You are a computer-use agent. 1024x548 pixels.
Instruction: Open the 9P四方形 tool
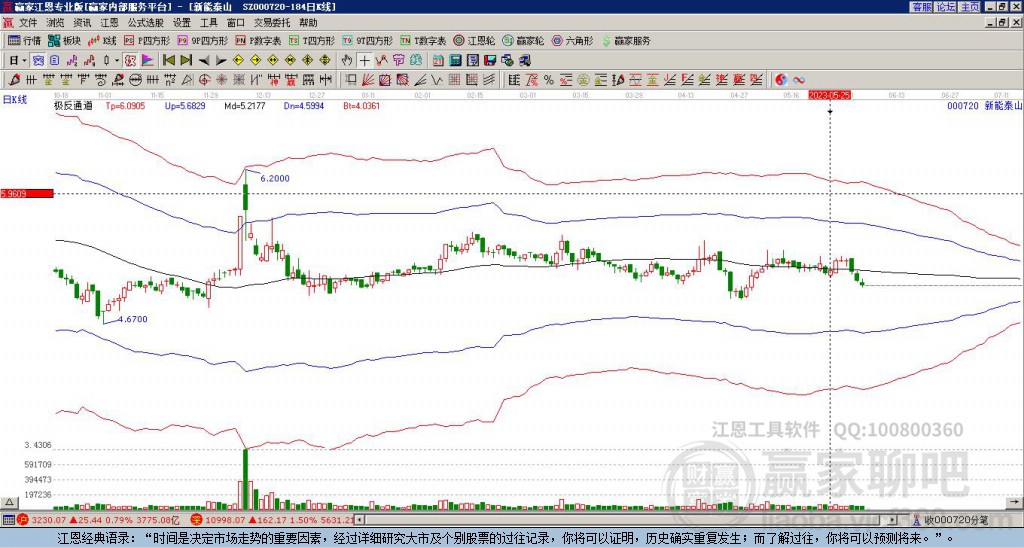pos(203,40)
